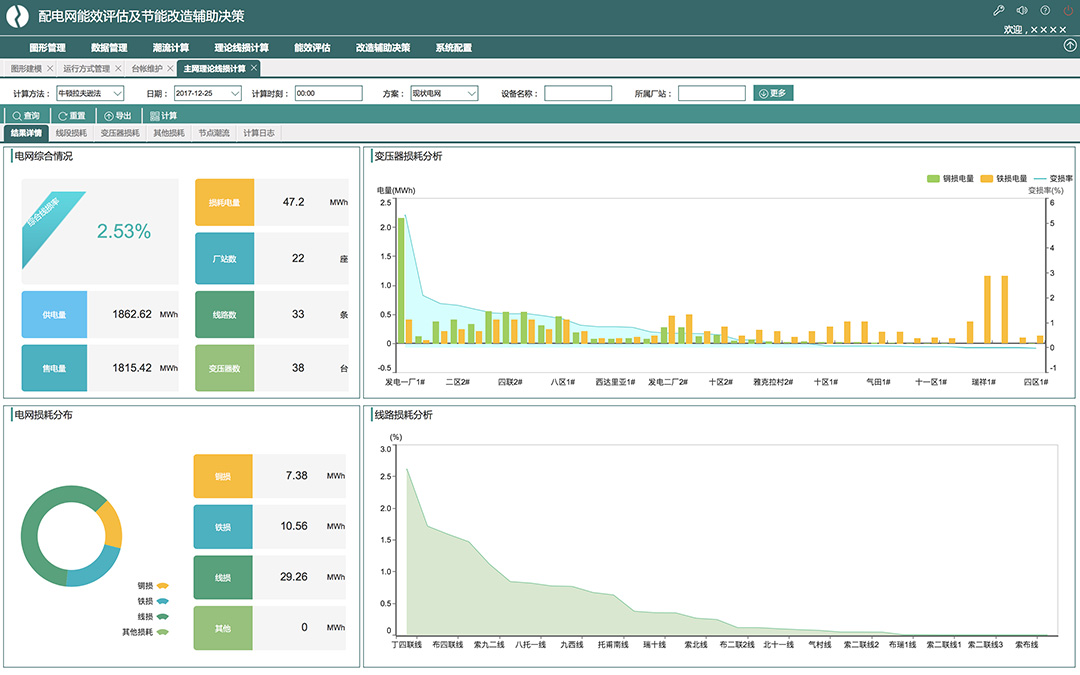Click the application logo icon
1080x675 pixels.
coord(18,17)
